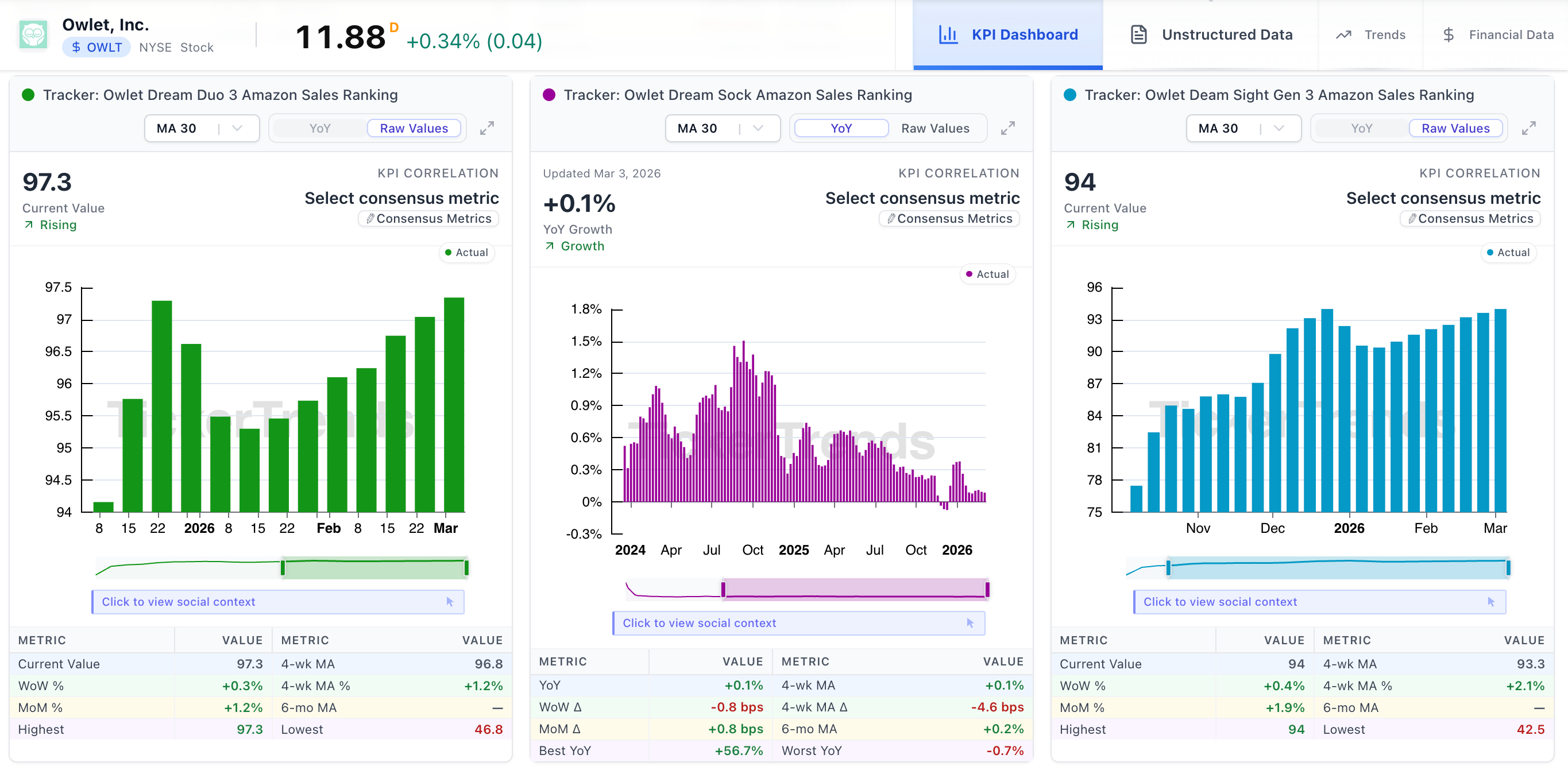Click the Financial Data dollar icon
1568x774 pixels.
click(1448, 34)
